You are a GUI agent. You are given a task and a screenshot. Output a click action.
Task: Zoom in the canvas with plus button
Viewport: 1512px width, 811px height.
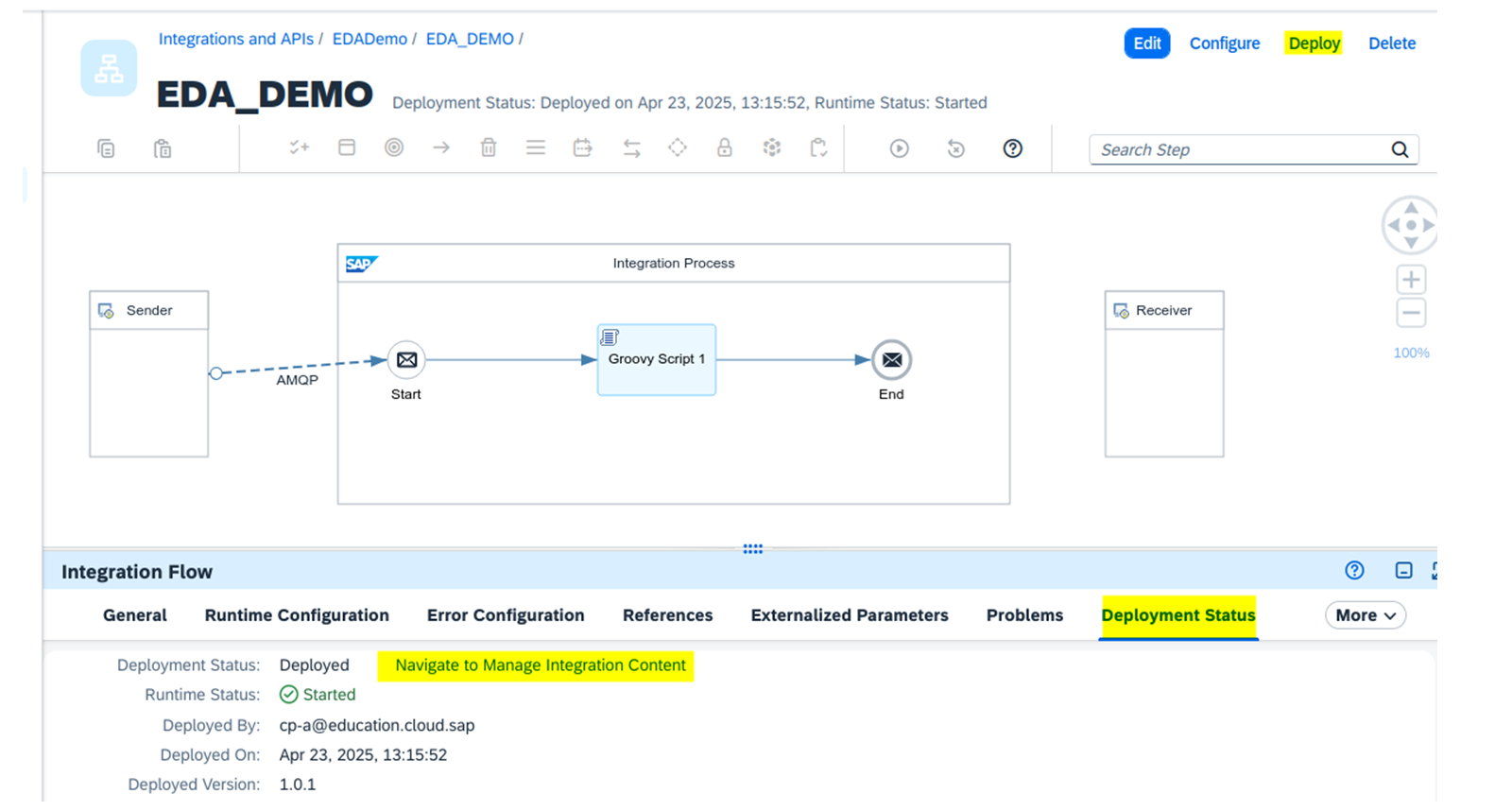coord(1411,280)
